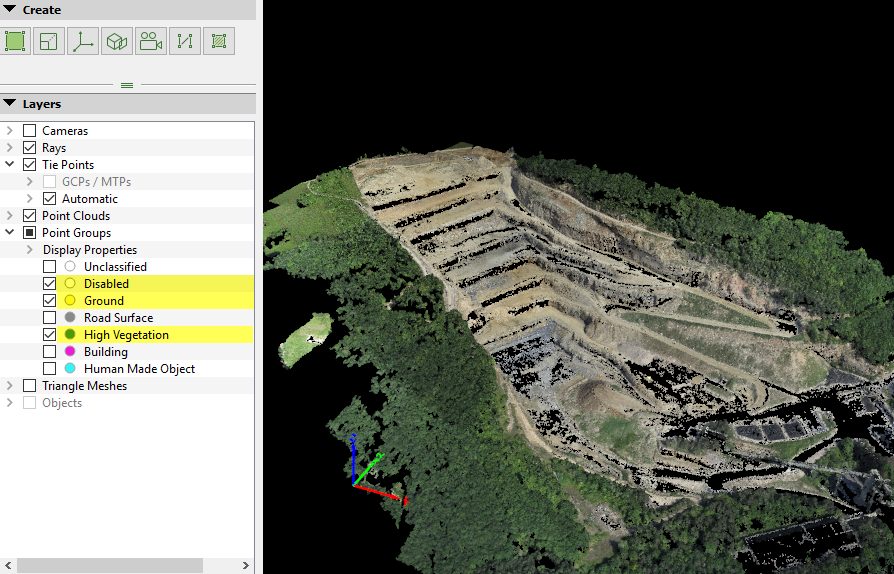Collapse the Create panel header

click(10, 10)
